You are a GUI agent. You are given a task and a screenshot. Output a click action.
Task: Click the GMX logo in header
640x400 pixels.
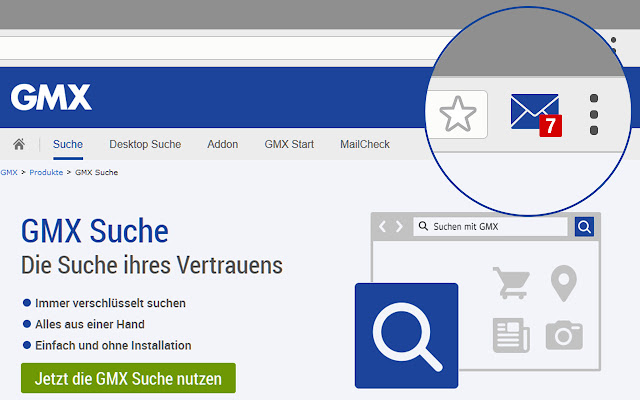coord(51,97)
